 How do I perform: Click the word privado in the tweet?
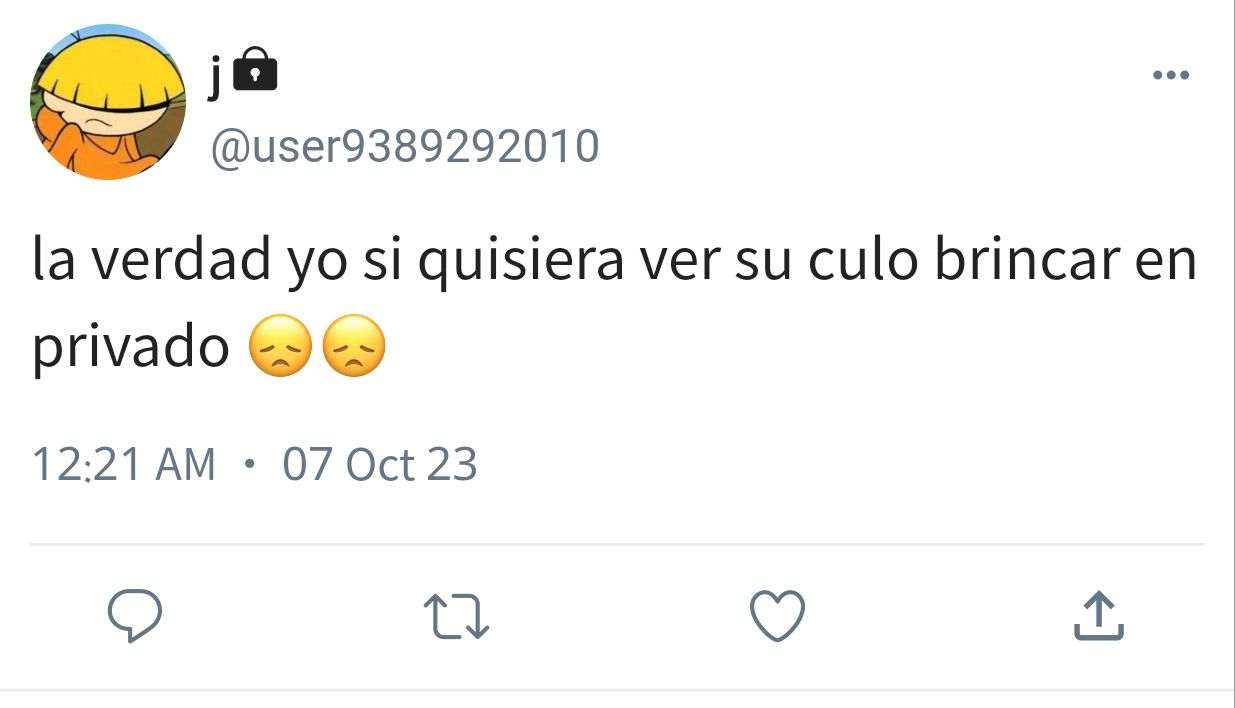132,349
